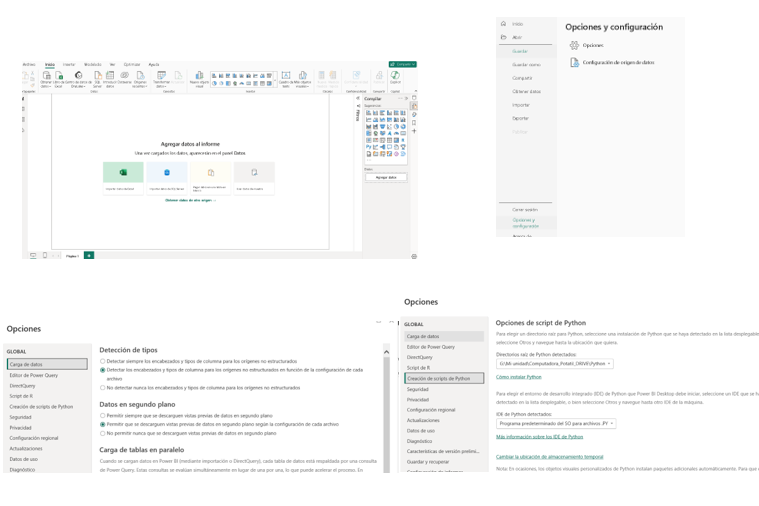The height and width of the screenshot is (506, 759).
Task: Select 'Características de versión prelimi...' in options list
Action: pos(444,451)
